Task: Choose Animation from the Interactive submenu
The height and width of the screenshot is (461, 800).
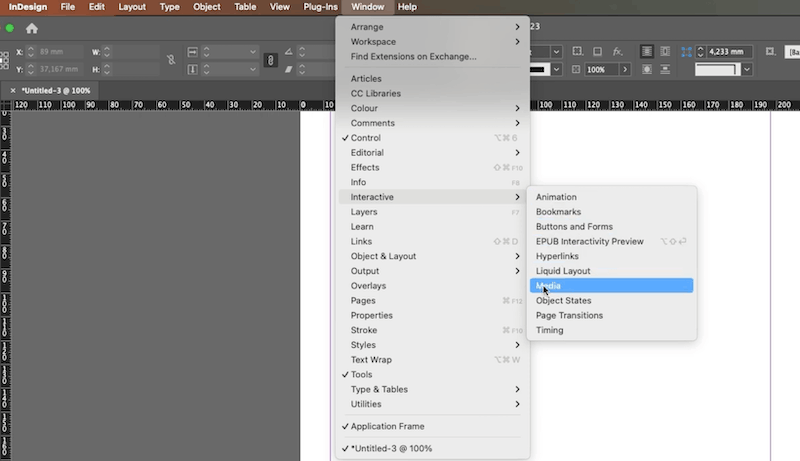Action: pos(611,197)
